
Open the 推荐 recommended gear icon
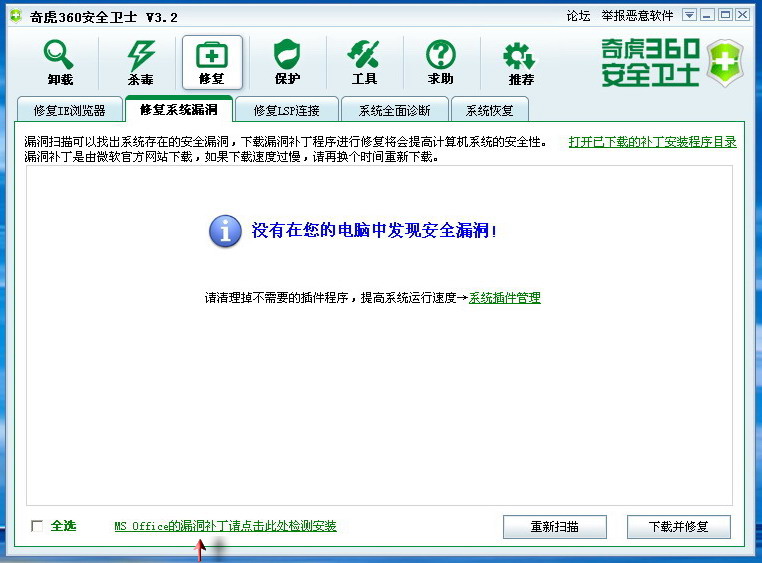pos(520,63)
